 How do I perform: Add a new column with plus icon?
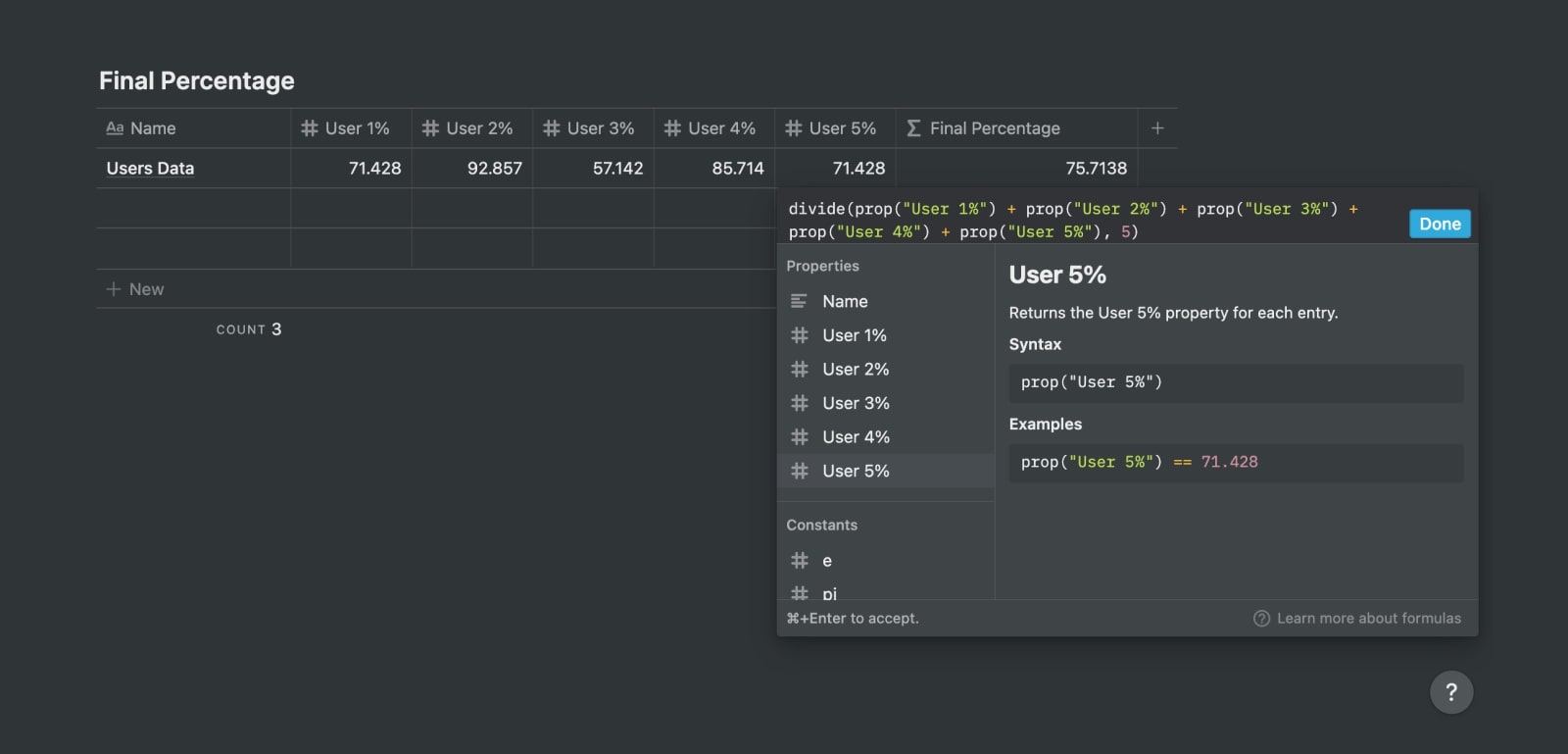(1157, 128)
